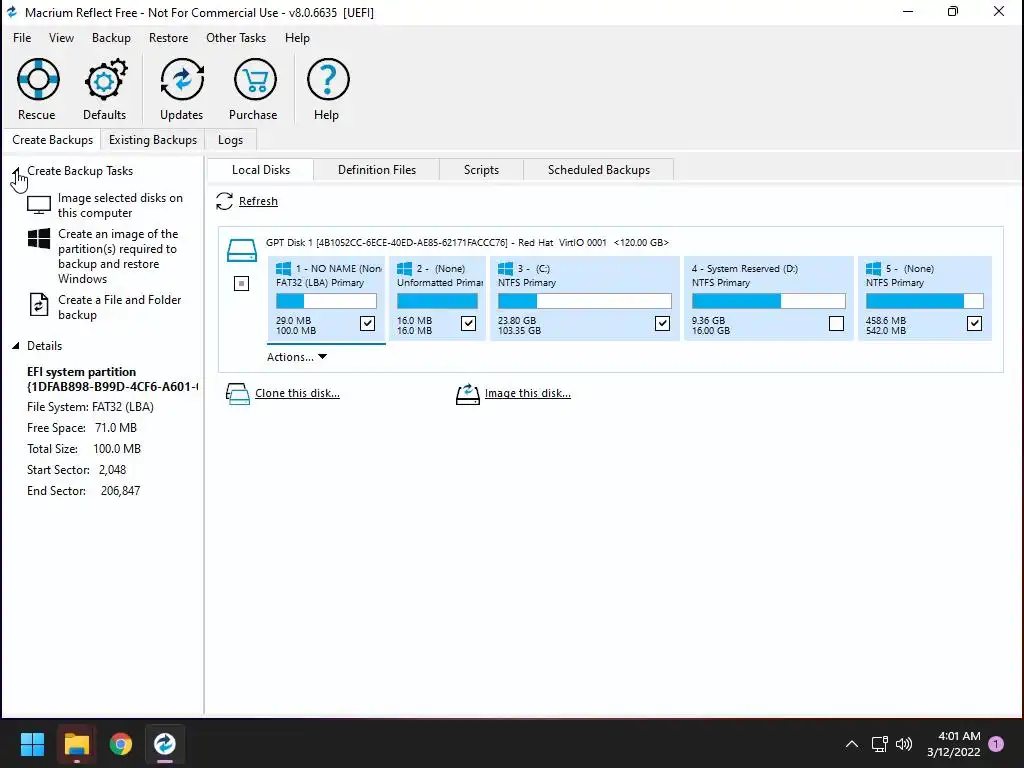Click the usage bar of partition 1 NO NAME
The width and height of the screenshot is (1024, 768).
326,301
